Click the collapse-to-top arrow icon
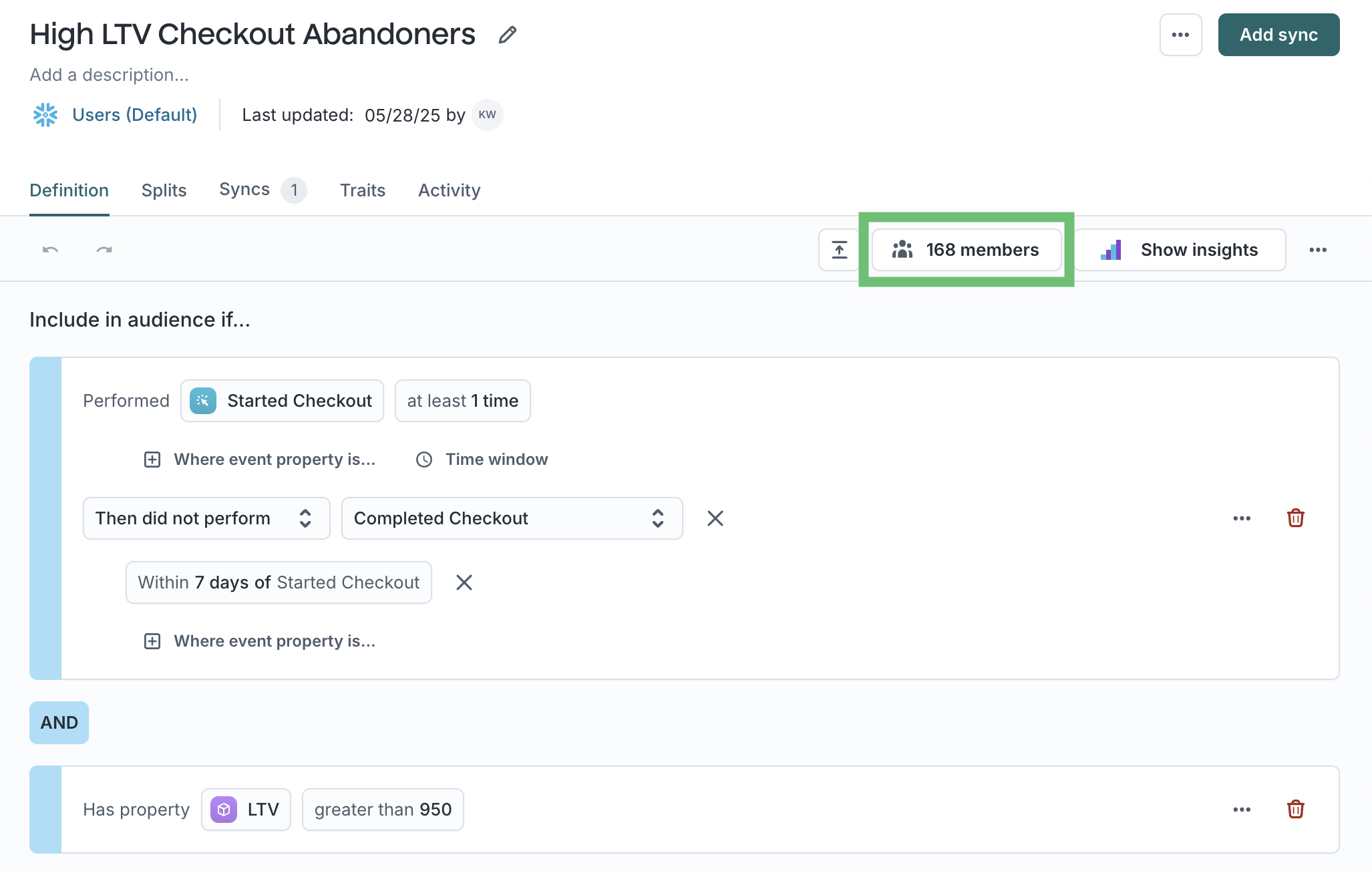Screen dimensions: 1372x871 (839, 250)
